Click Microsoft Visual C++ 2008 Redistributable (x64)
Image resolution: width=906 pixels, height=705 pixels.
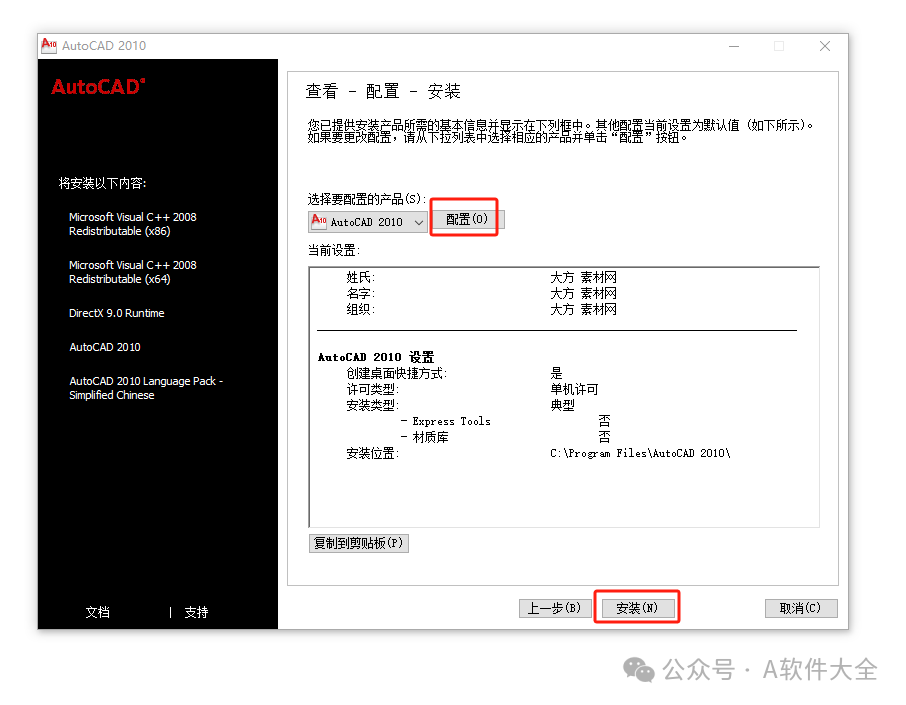tap(132, 272)
